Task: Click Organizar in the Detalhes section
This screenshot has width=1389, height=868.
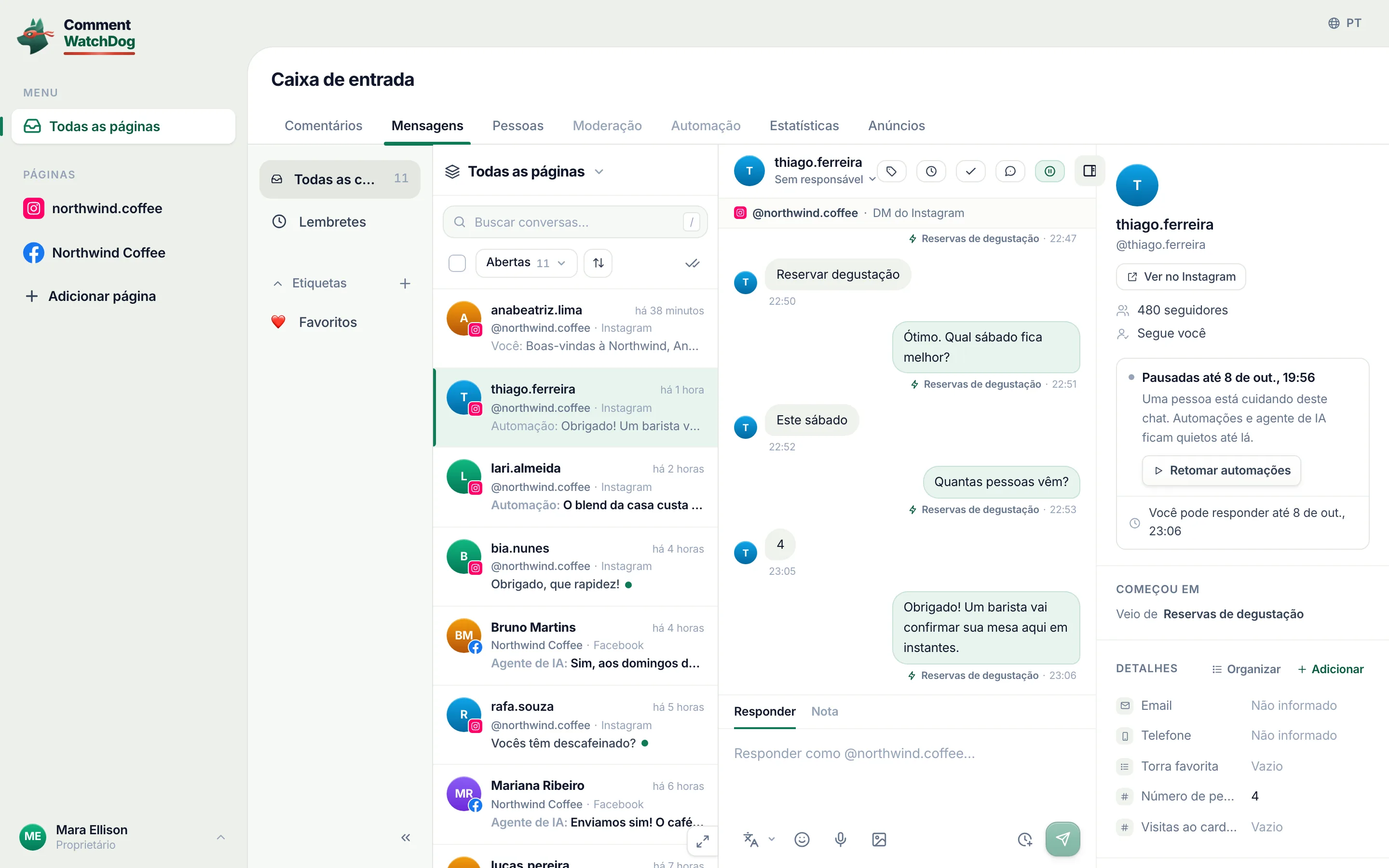Action: [x=1245, y=669]
